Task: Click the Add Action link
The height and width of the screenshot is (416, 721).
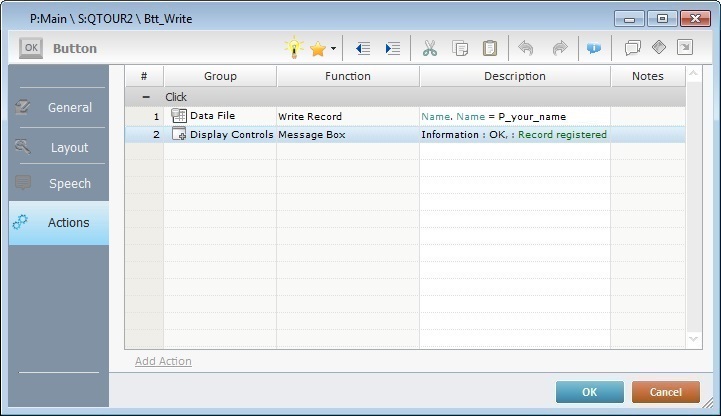Action: tap(163, 361)
